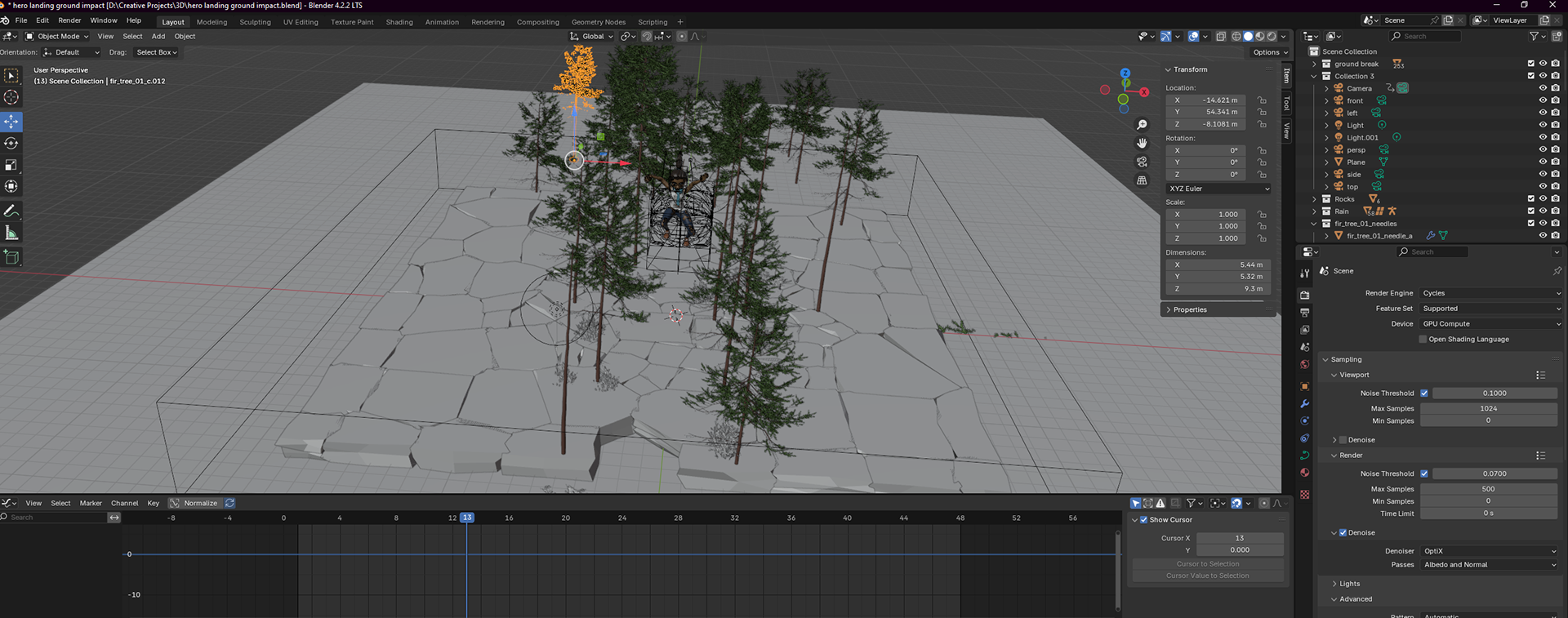Expand the Lights panel
The width and height of the screenshot is (1568, 618).
1349,584
